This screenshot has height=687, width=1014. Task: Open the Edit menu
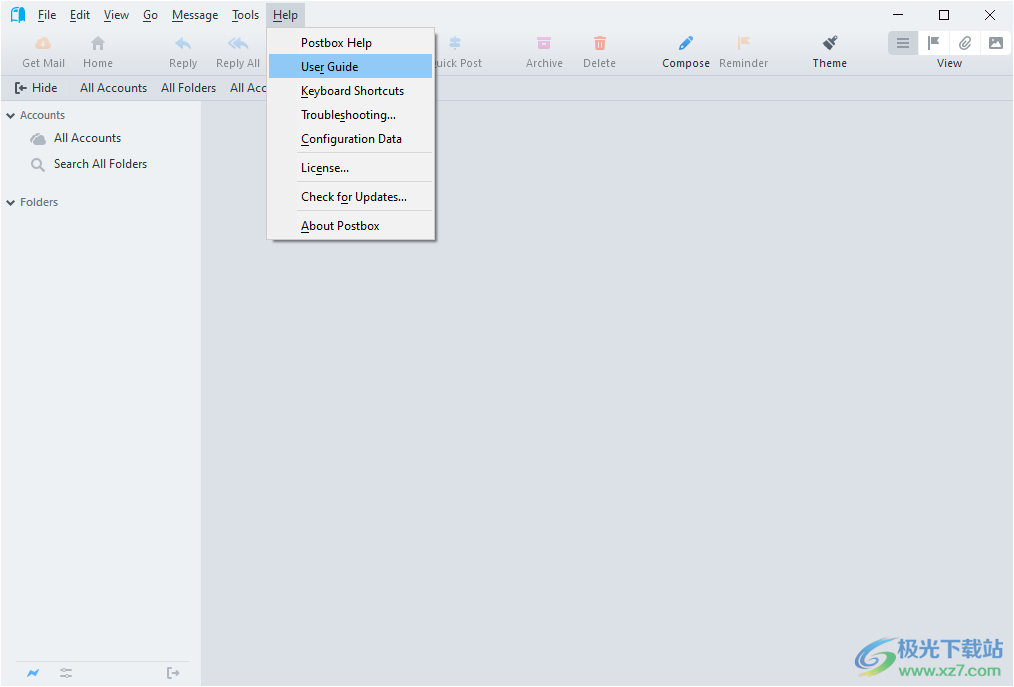80,15
